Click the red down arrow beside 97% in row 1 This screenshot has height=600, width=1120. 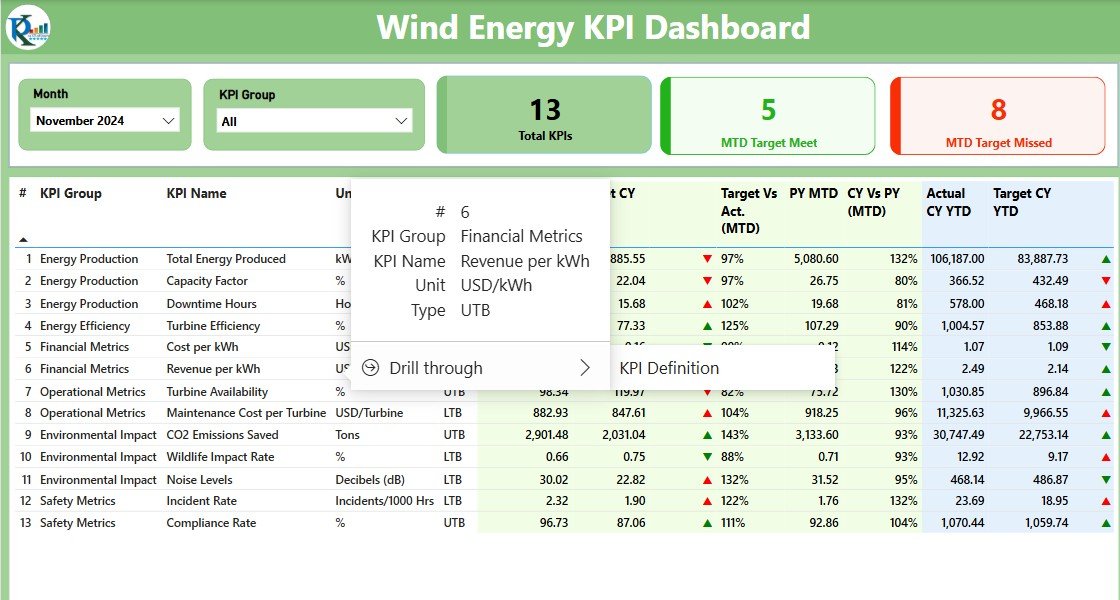707,259
